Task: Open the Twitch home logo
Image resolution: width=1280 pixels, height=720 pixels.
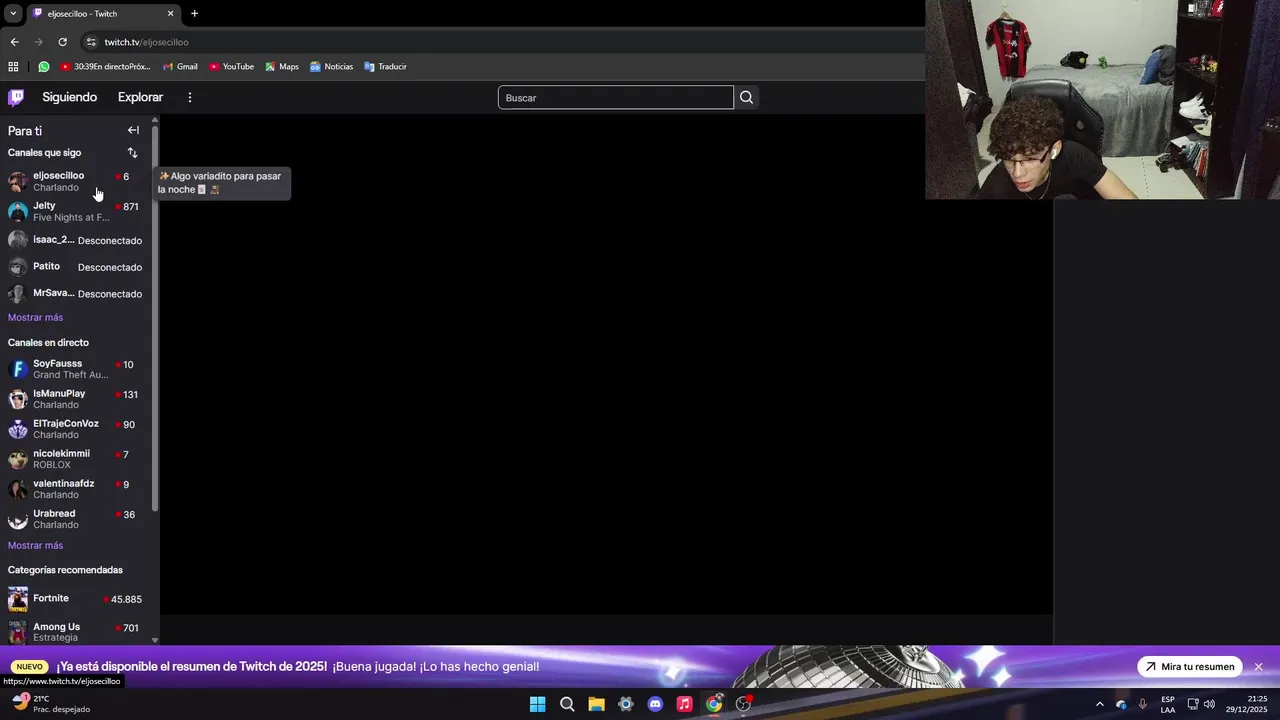Action: coord(16,97)
